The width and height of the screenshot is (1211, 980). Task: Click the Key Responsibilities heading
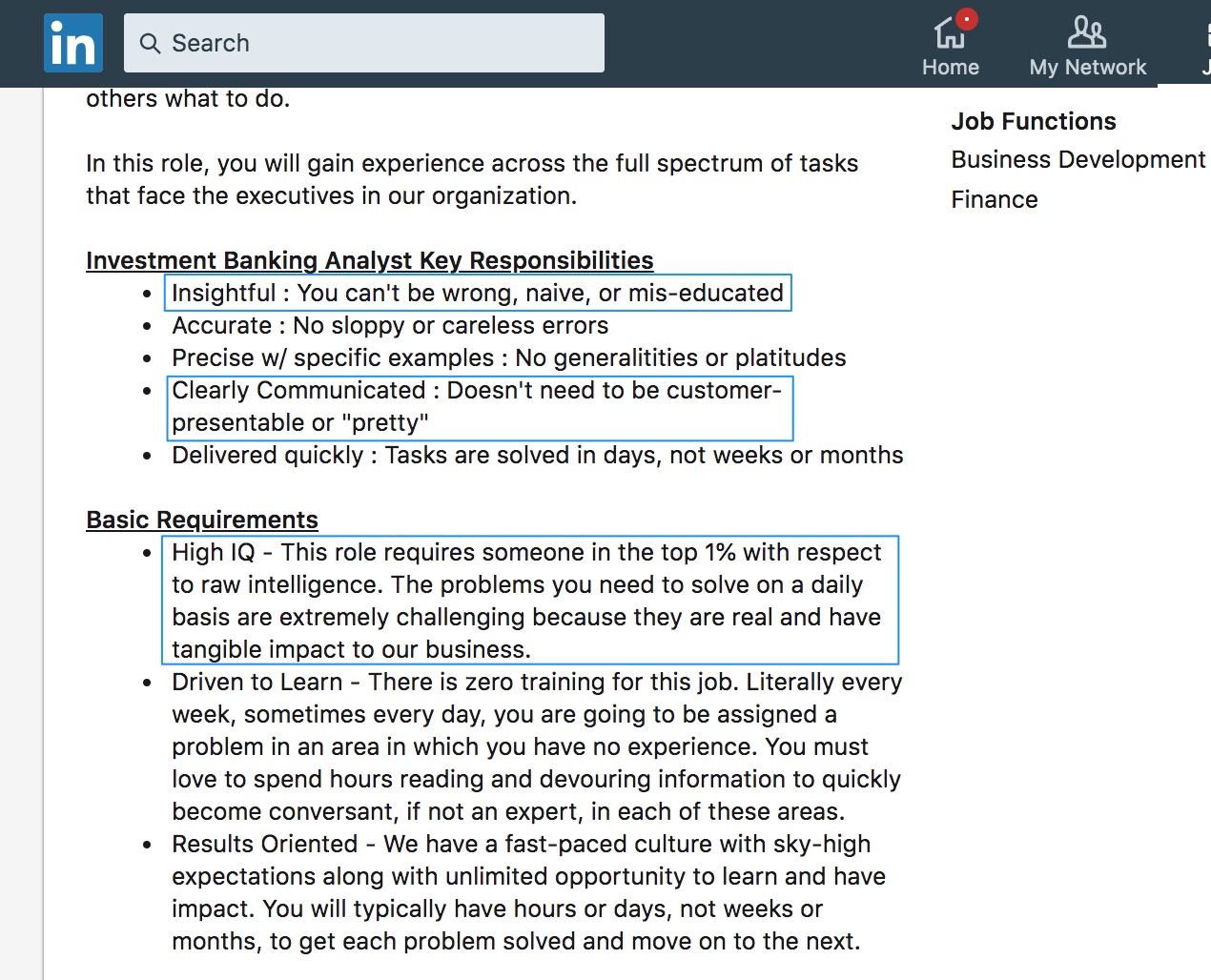(x=369, y=259)
